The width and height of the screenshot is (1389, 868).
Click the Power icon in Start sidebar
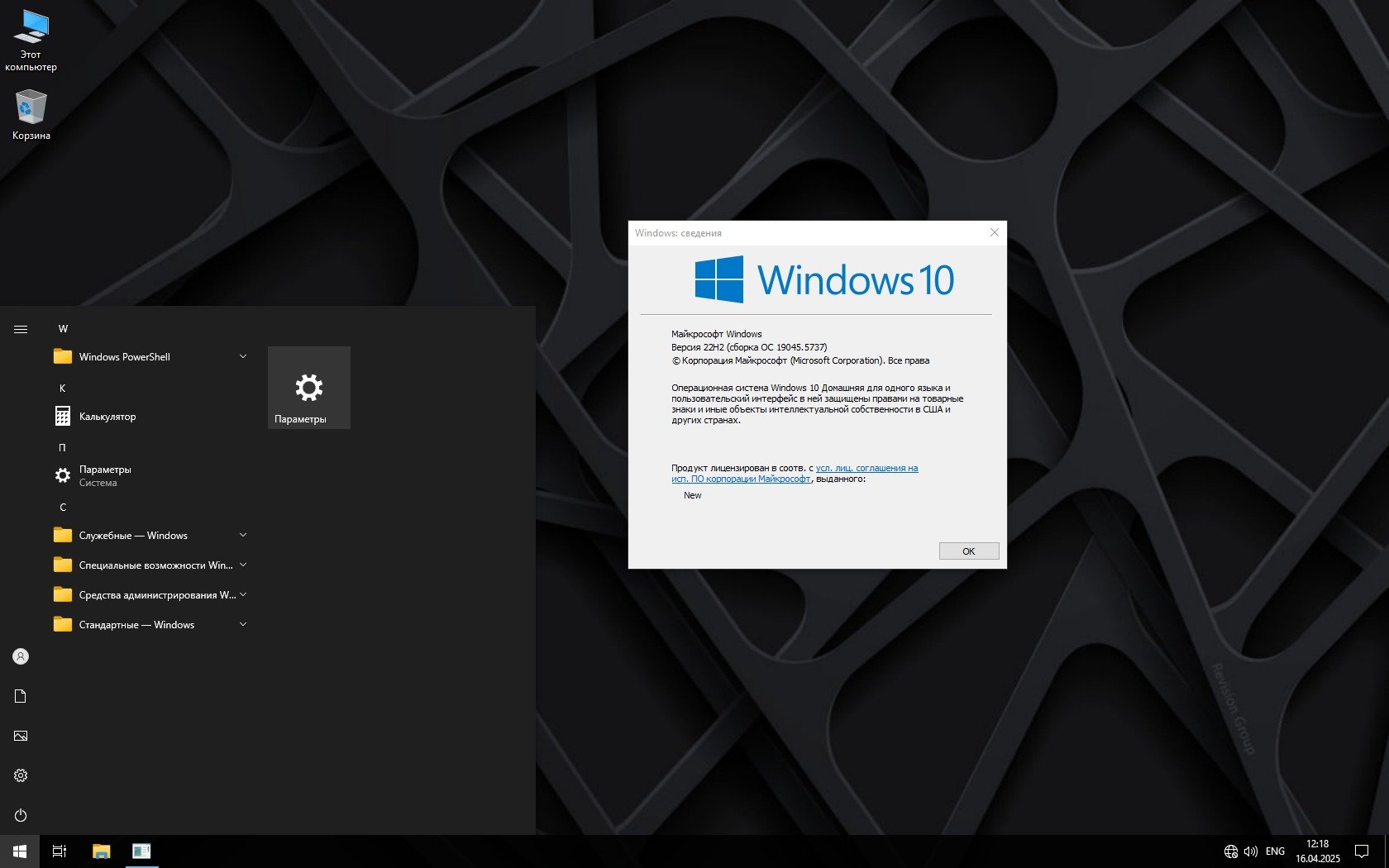tap(21, 815)
